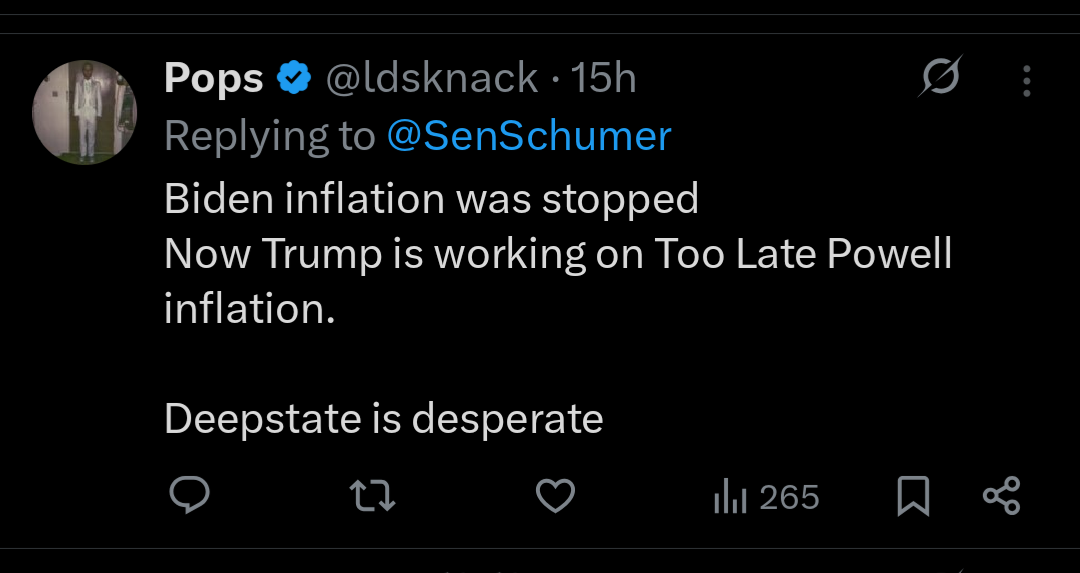Open the three-dot more options menu
This screenshot has height=573, width=1080.
pos(1026,80)
